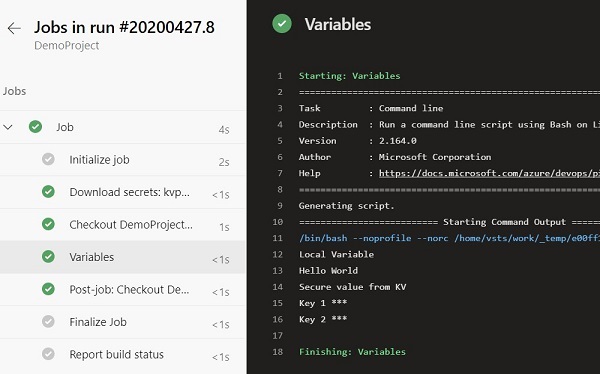Click the gray status icon for Report build status
Image resolution: width=600 pixels, height=374 pixels.
pos(48,354)
